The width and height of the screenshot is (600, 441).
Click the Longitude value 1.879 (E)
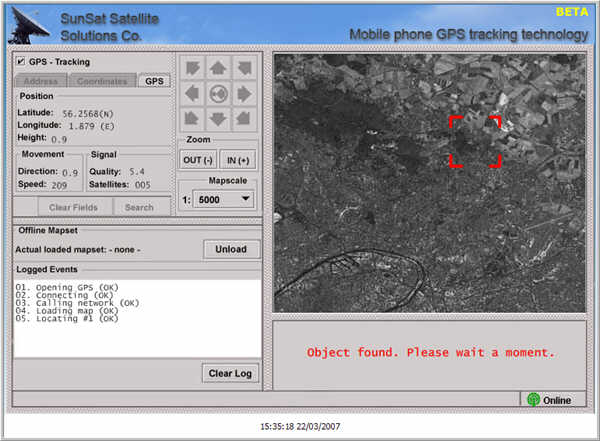(x=91, y=126)
